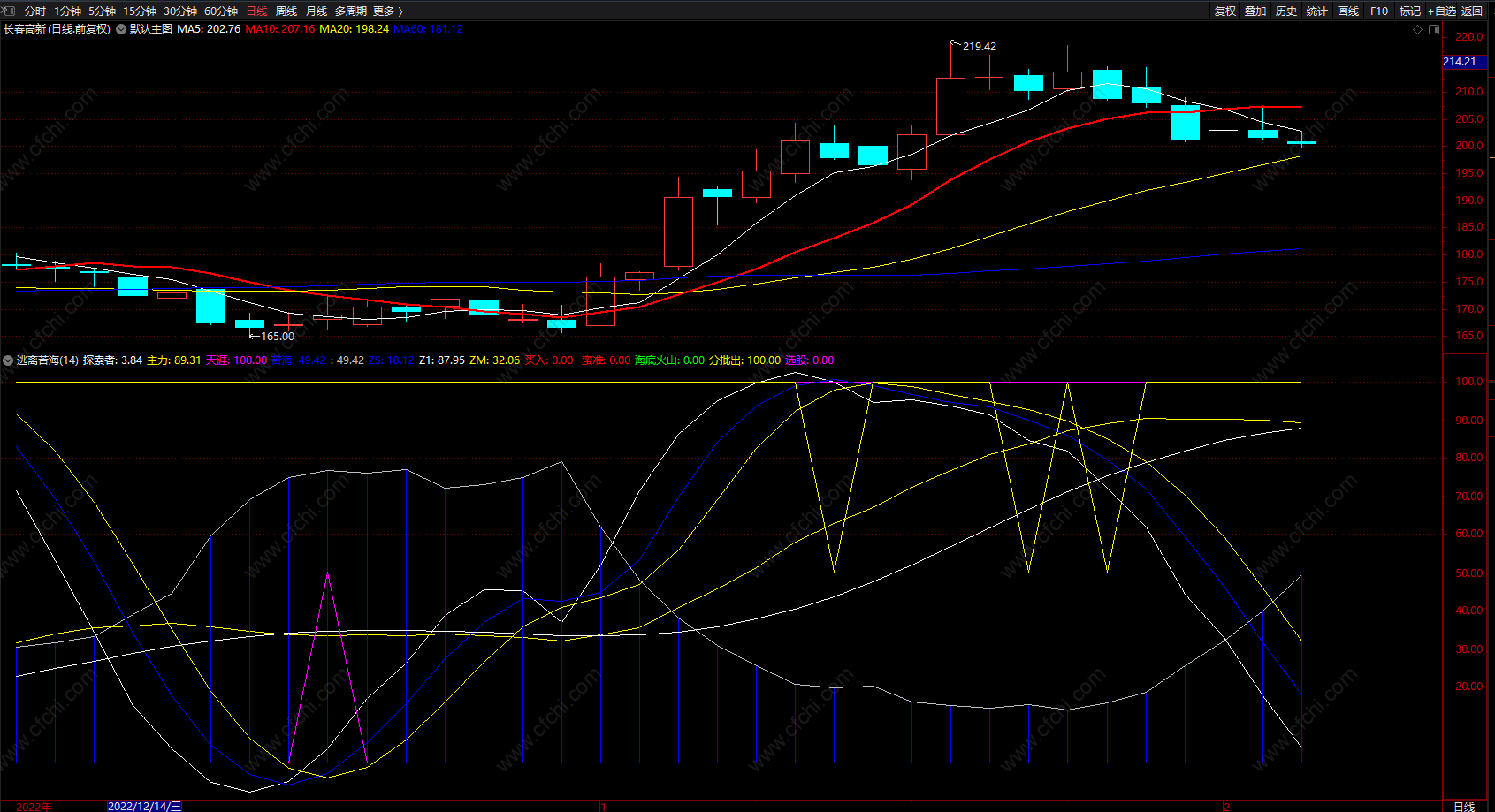This screenshot has width=1495, height=812.
Task: Toggle the side panel icon beside the diamond
Action: point(1434,29)
